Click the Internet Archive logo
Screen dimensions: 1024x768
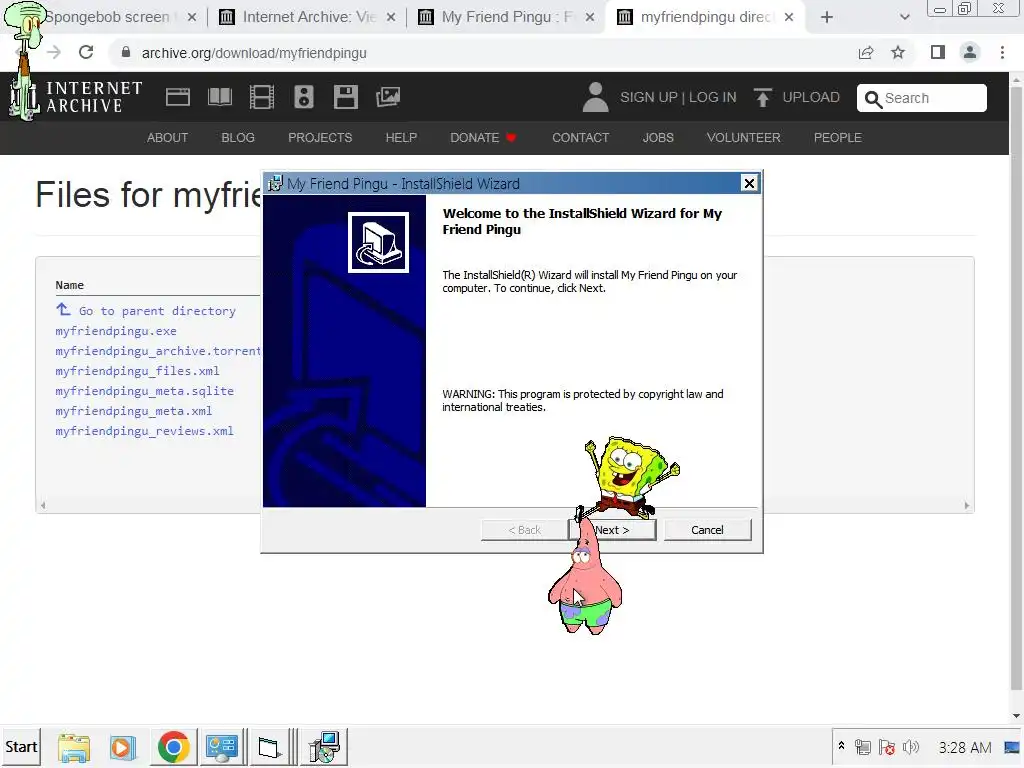(x=76, y=97)
